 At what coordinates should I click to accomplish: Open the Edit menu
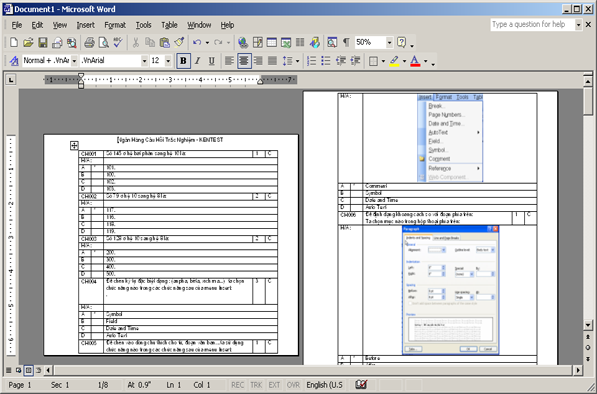[37, 25]
